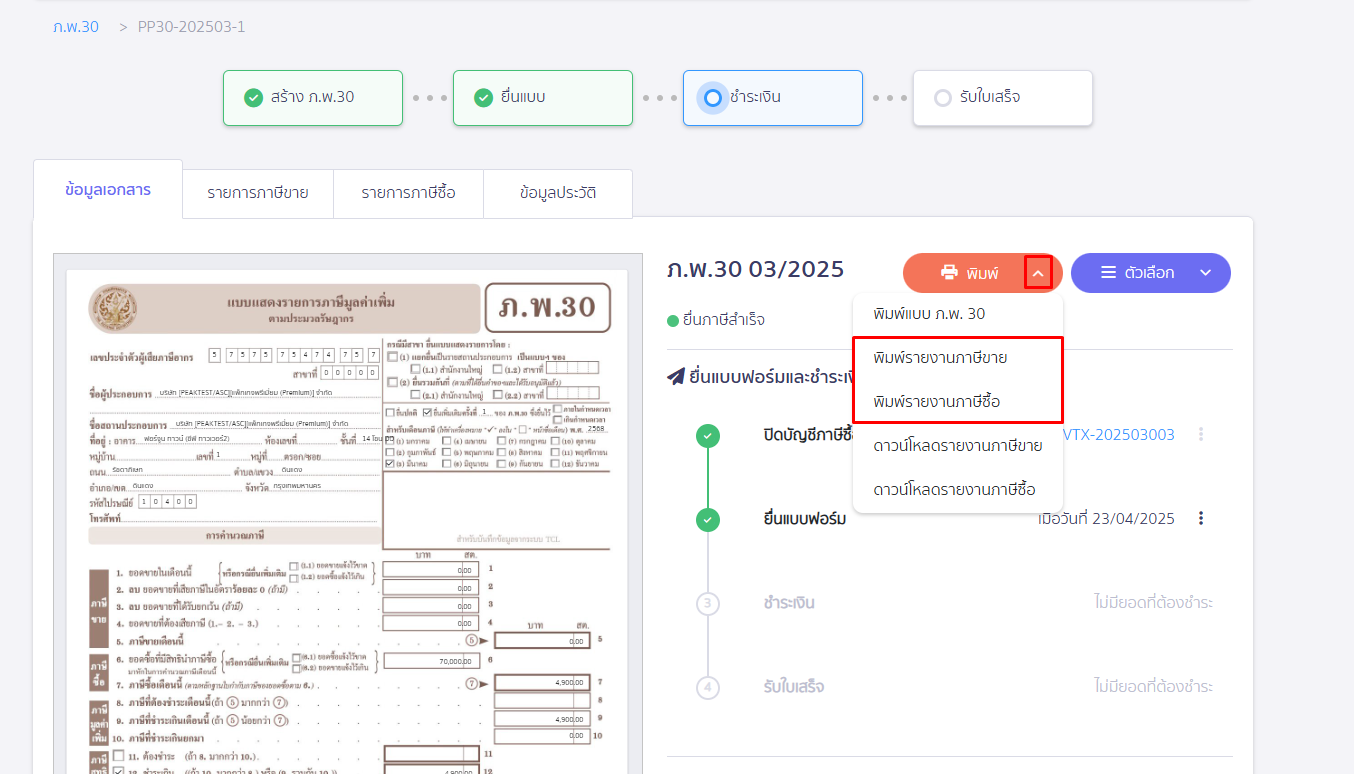
Task: Open the ข้อมูลประวัติ tab
Action: 558,193
